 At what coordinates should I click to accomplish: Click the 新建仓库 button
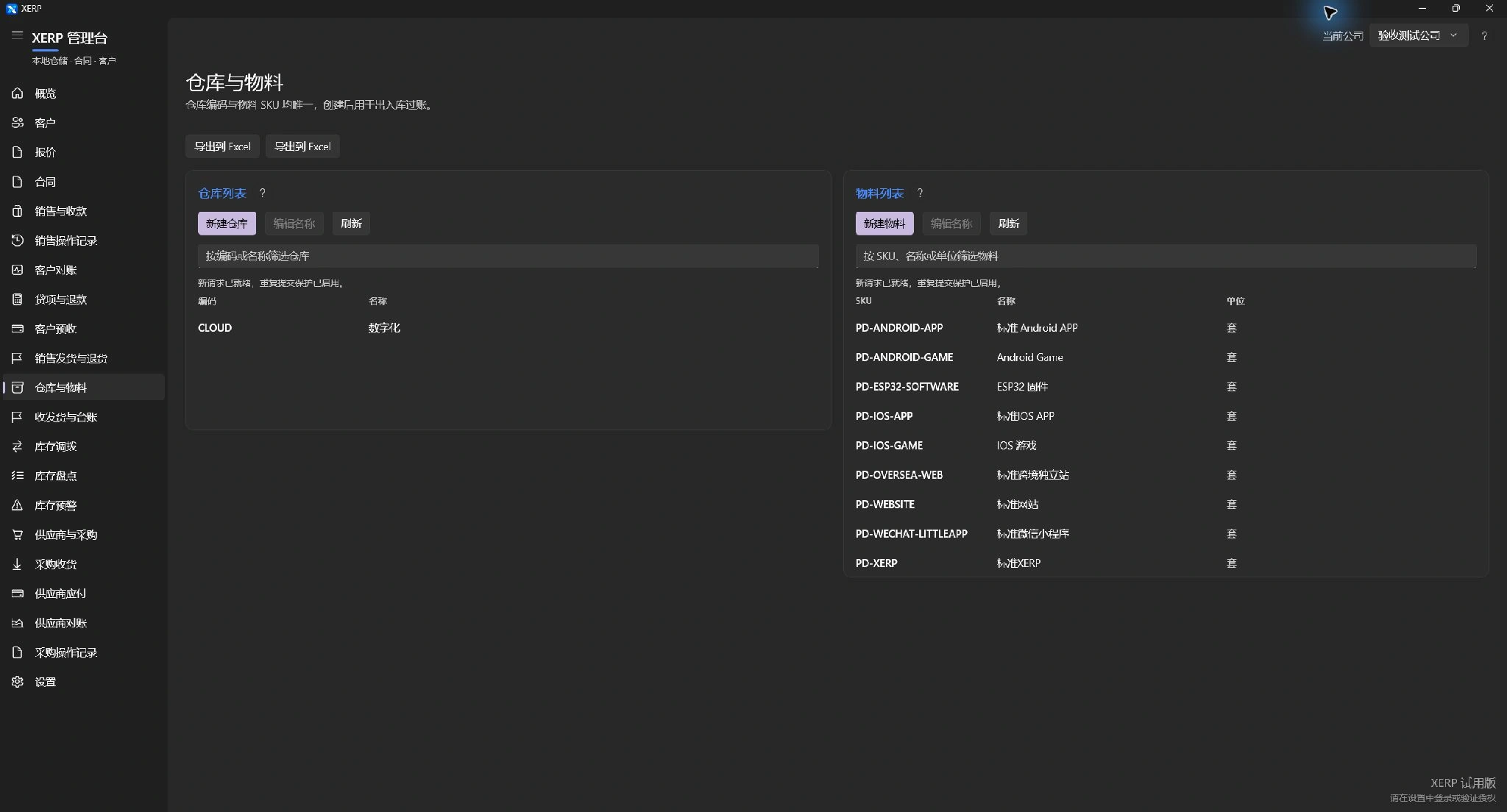click(227, 224)
